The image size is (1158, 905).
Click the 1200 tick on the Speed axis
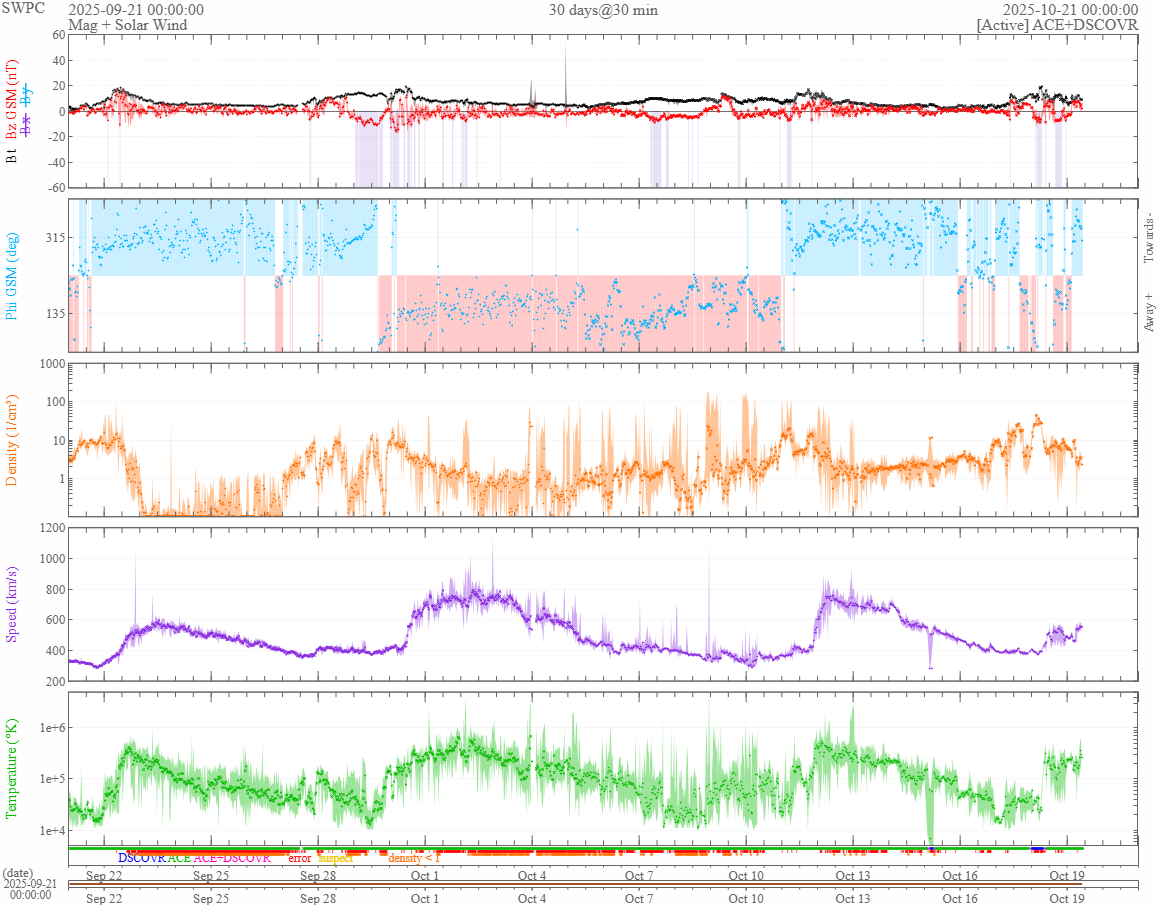coord(52,527)
